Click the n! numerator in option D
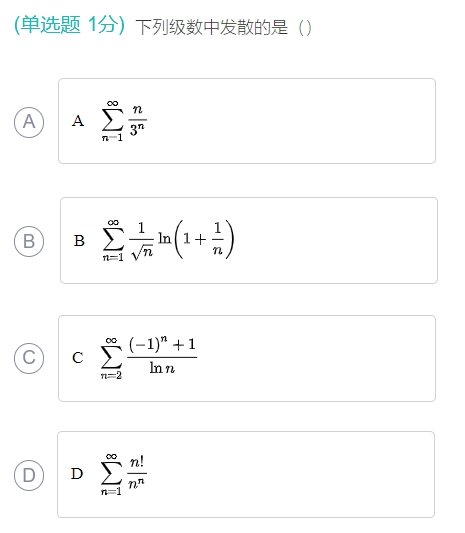Image resolution: width=465 pixels, height=533 pixels. pos(137,462)
